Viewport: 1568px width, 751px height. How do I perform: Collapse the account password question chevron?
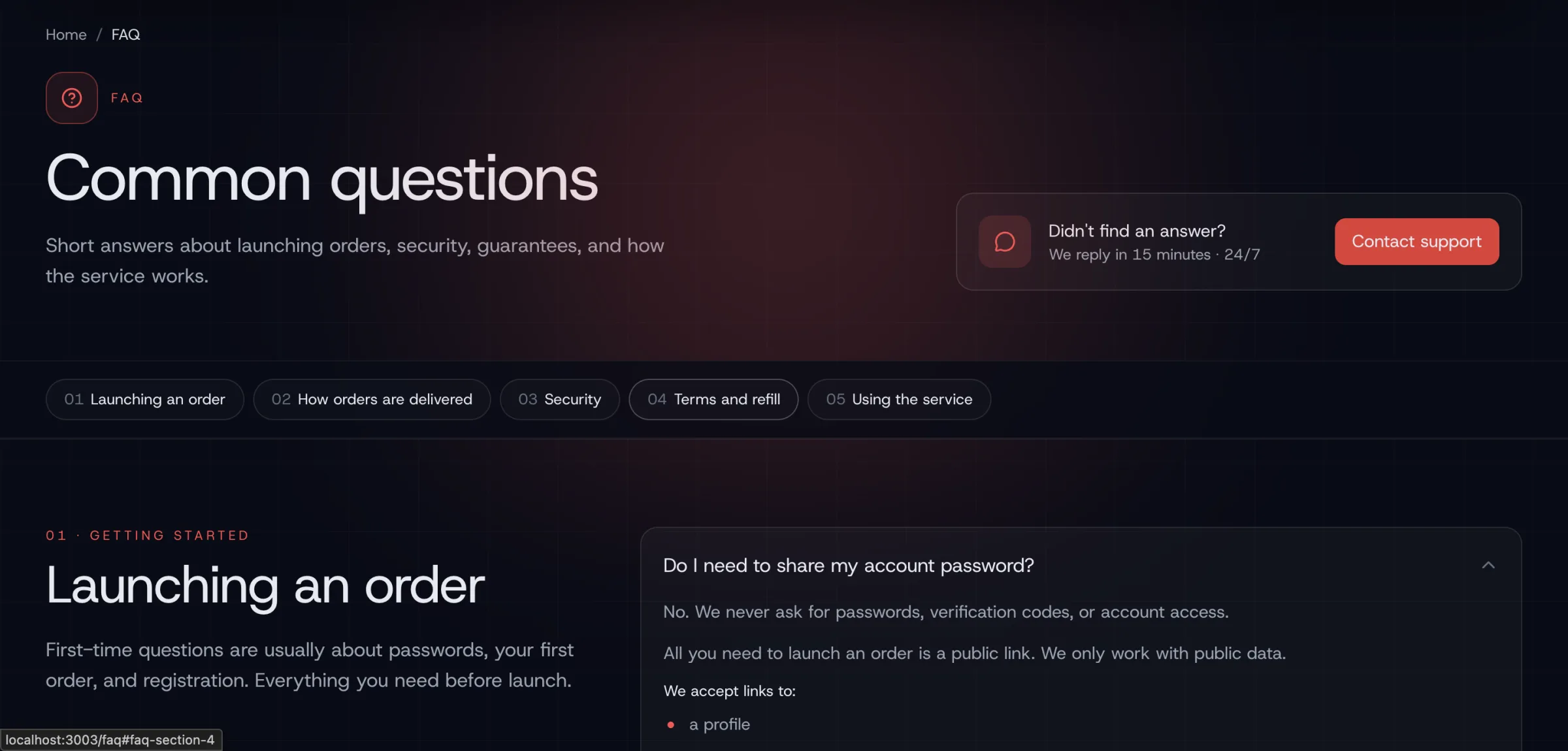[1488, 566]
